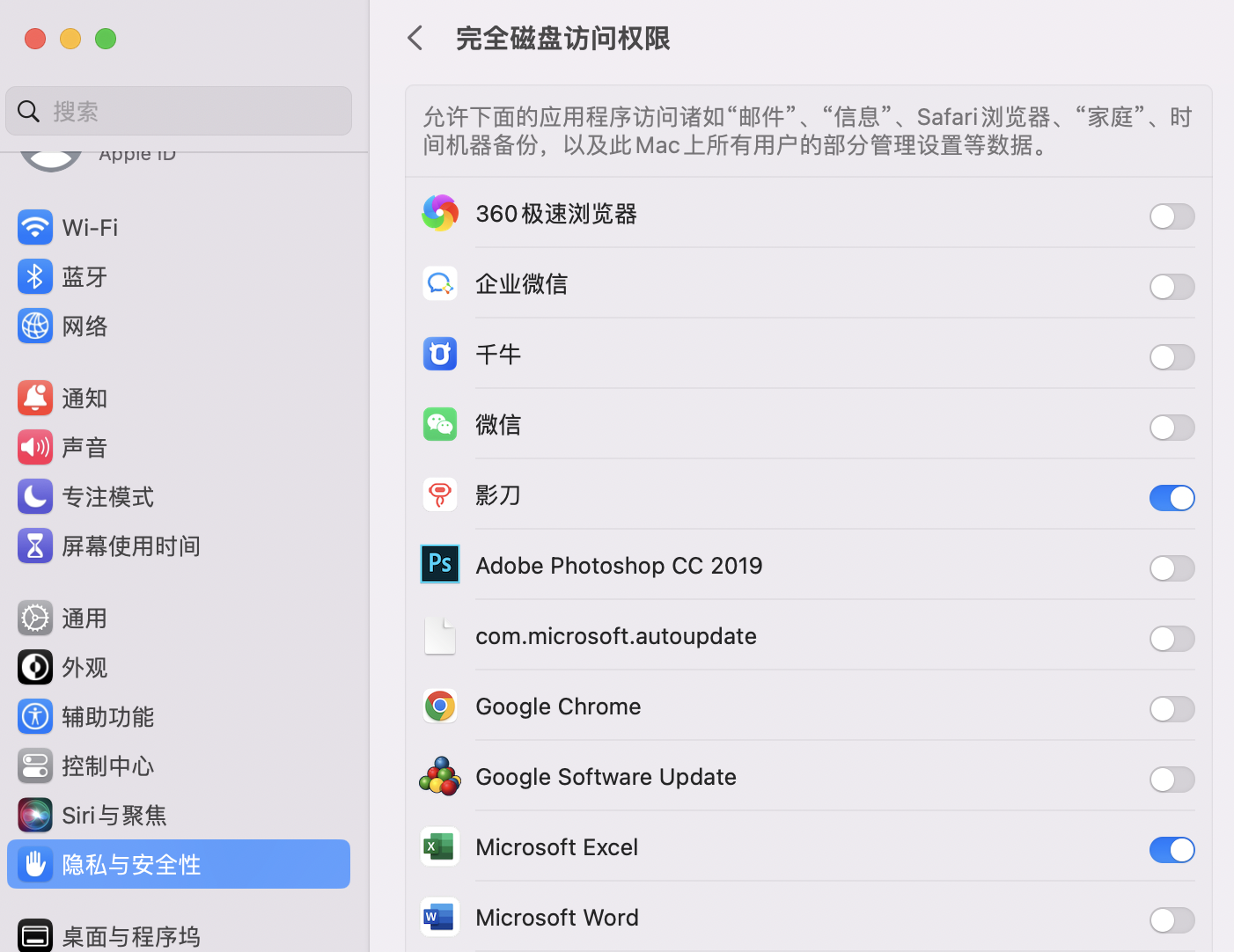Toggle Microsoft Word disk access
The image size is (1234, 952).
pyautogui.click(x=1172, y=920)
